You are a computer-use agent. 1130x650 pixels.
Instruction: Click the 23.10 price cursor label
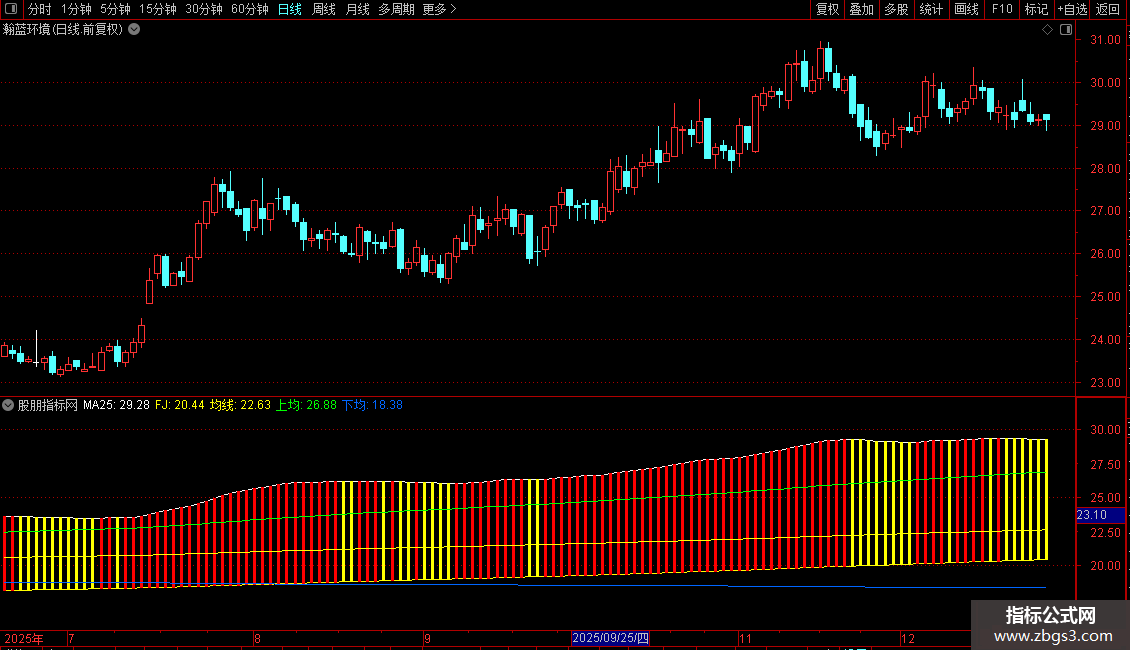click(1100, 515)
